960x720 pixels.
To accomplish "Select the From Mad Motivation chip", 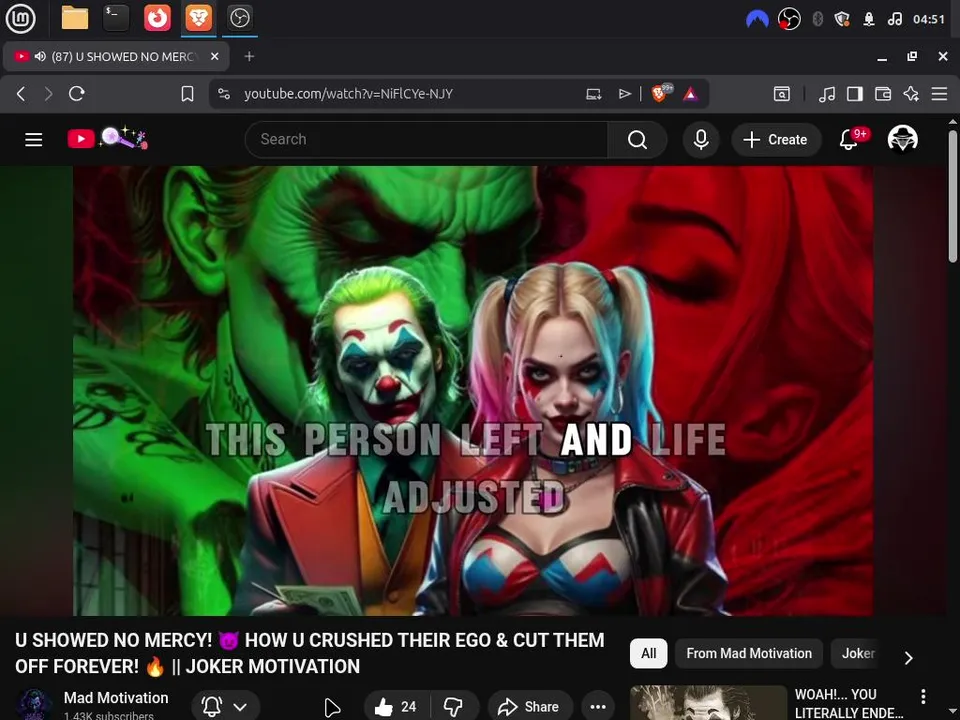I will pos(749,653).
